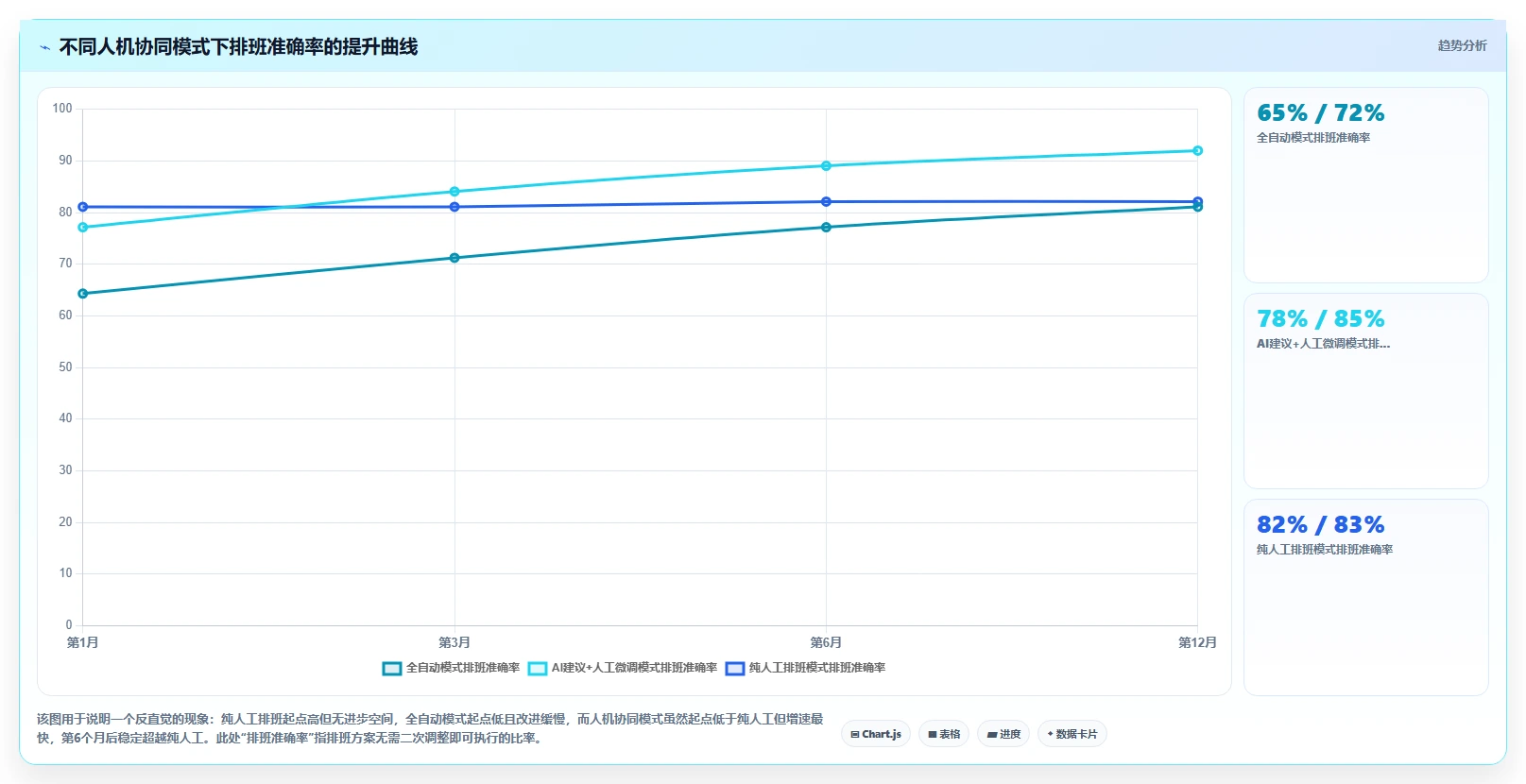This screenshot has width=1526, height=784.
Task: Click the 第6月 x-axis label
Action: pyautogui.click(x=826, y=642)
